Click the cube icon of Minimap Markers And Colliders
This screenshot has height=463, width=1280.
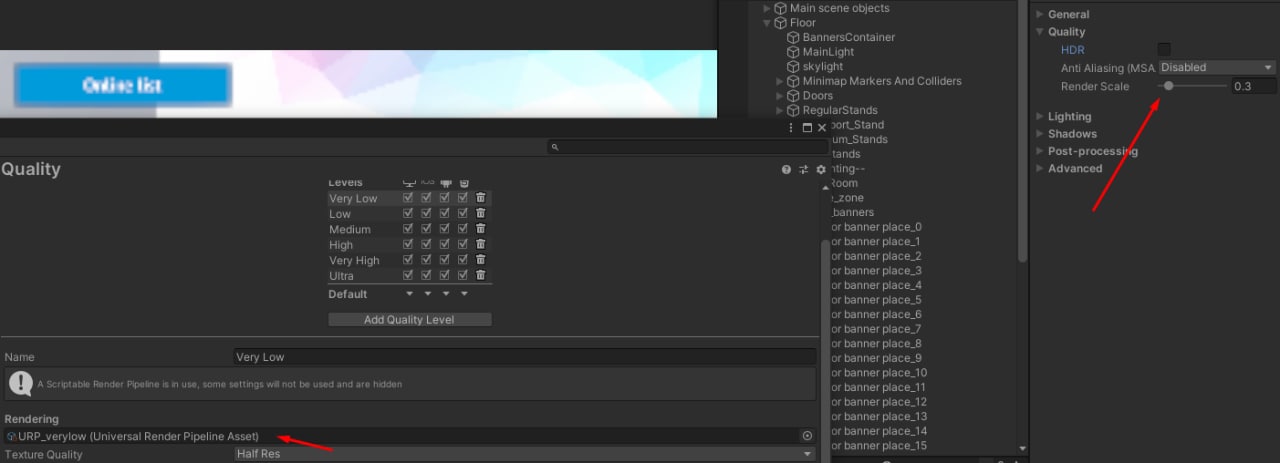click(793, 81)
